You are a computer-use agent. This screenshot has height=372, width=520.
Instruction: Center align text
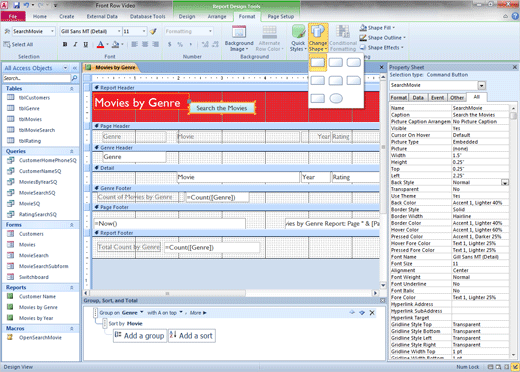[x=145, y=44]
